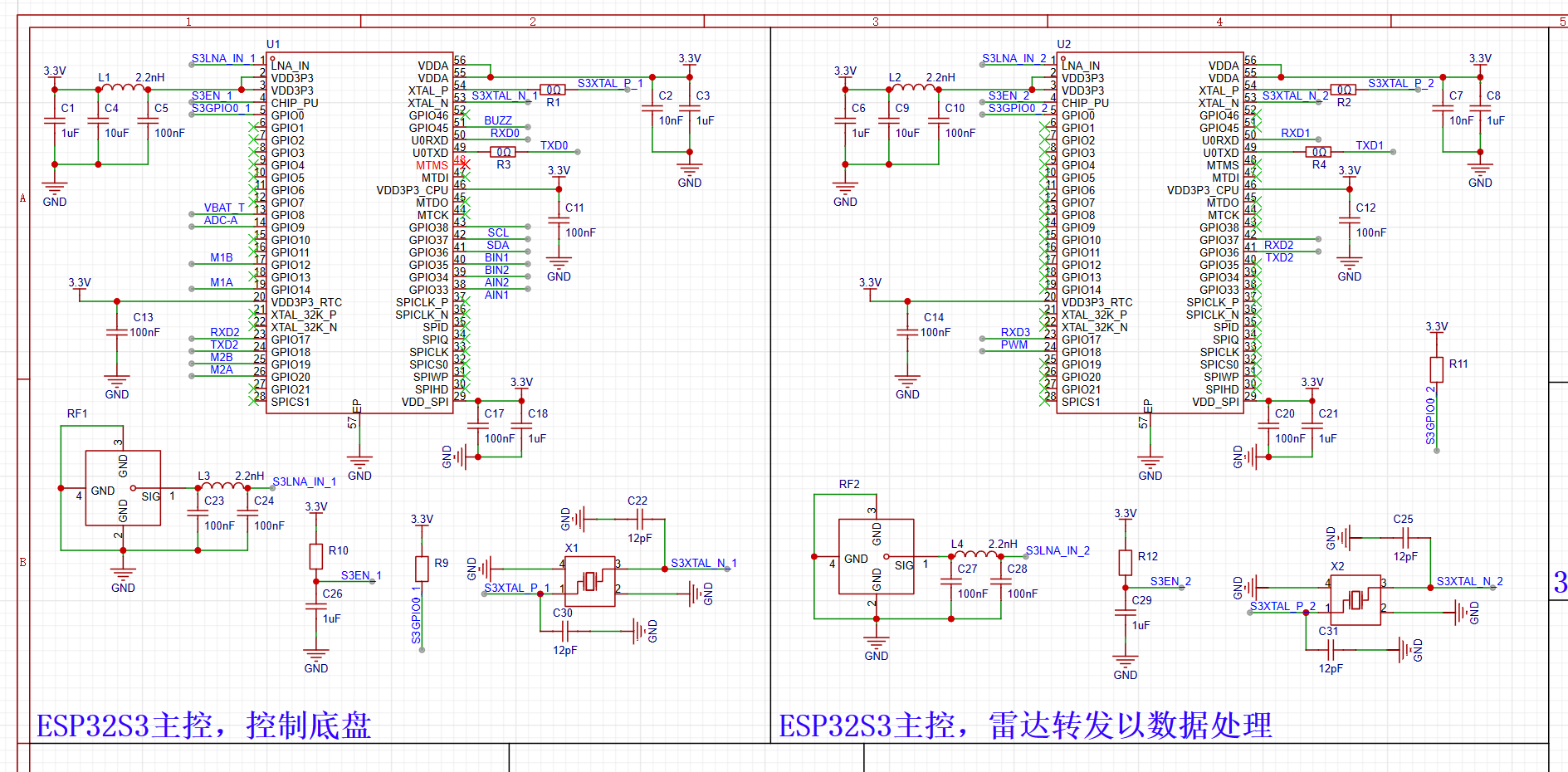Viewport: 1568px width, 772px height.
Task: Select the C28 capacitor label
Action: (x=1018, y=569)
